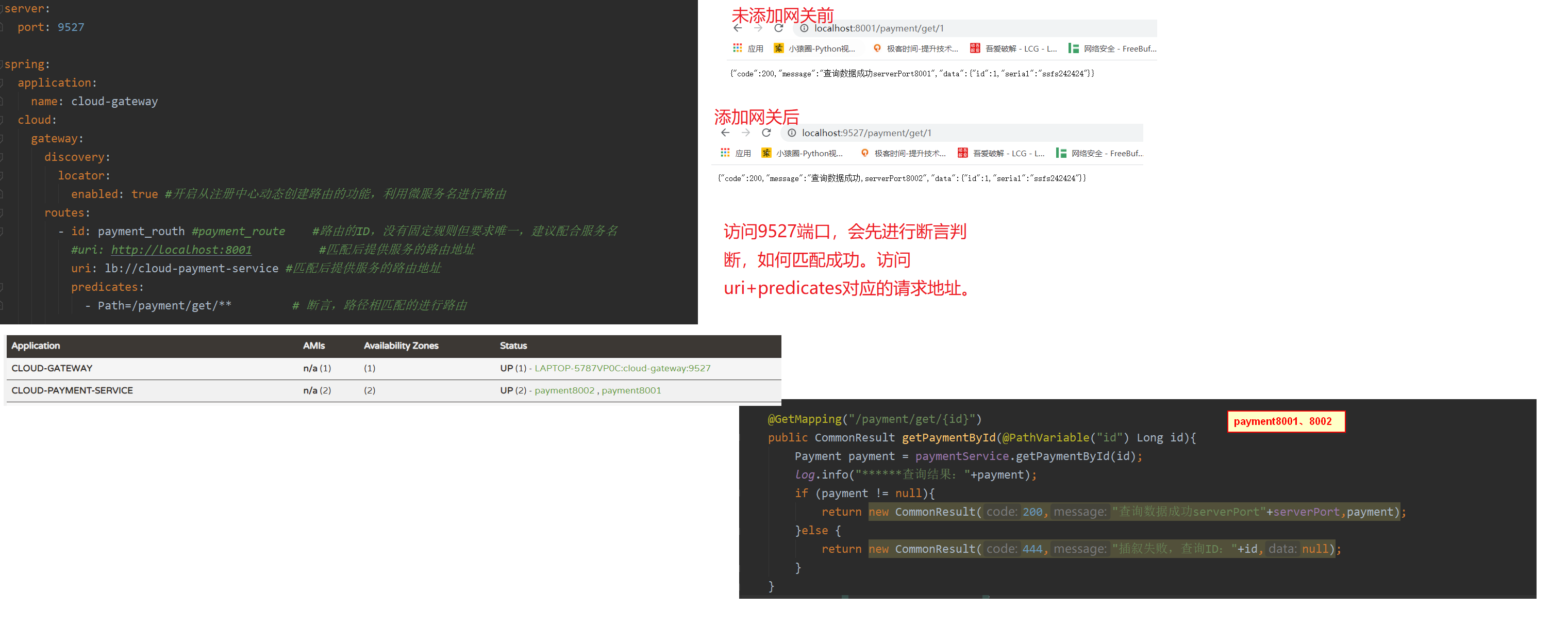Click forward arrow in localhost:9527 browser
Viewport: 1568px width, 624px height.
pos(746,133)
